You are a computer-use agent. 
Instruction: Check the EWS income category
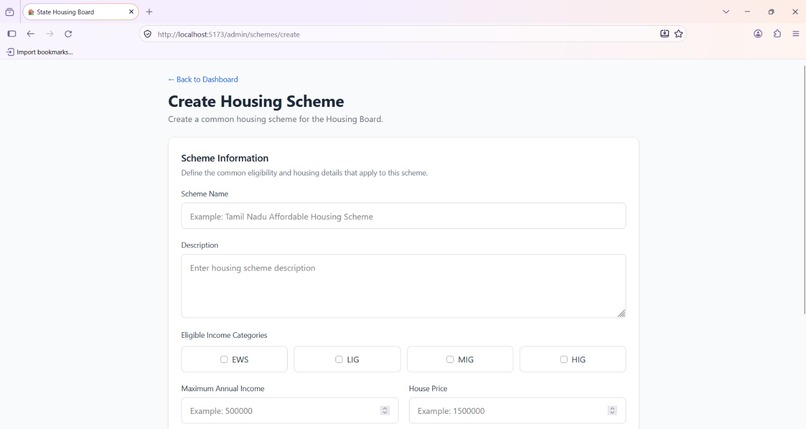pos(224,359)
